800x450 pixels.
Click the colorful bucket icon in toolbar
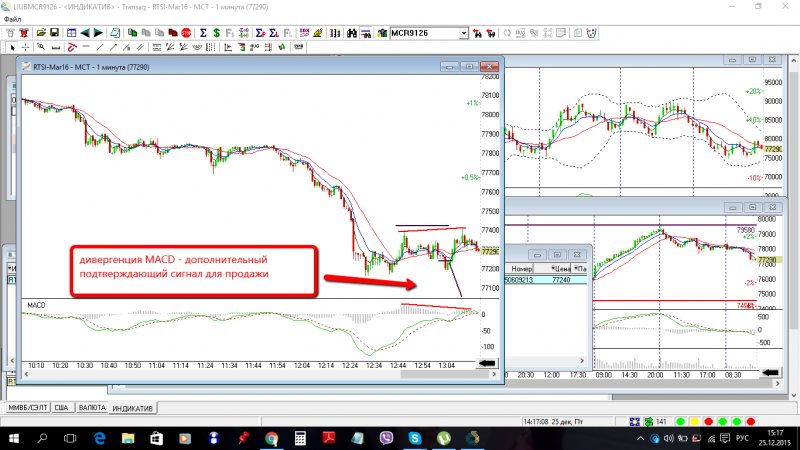[x=591, y=33]
